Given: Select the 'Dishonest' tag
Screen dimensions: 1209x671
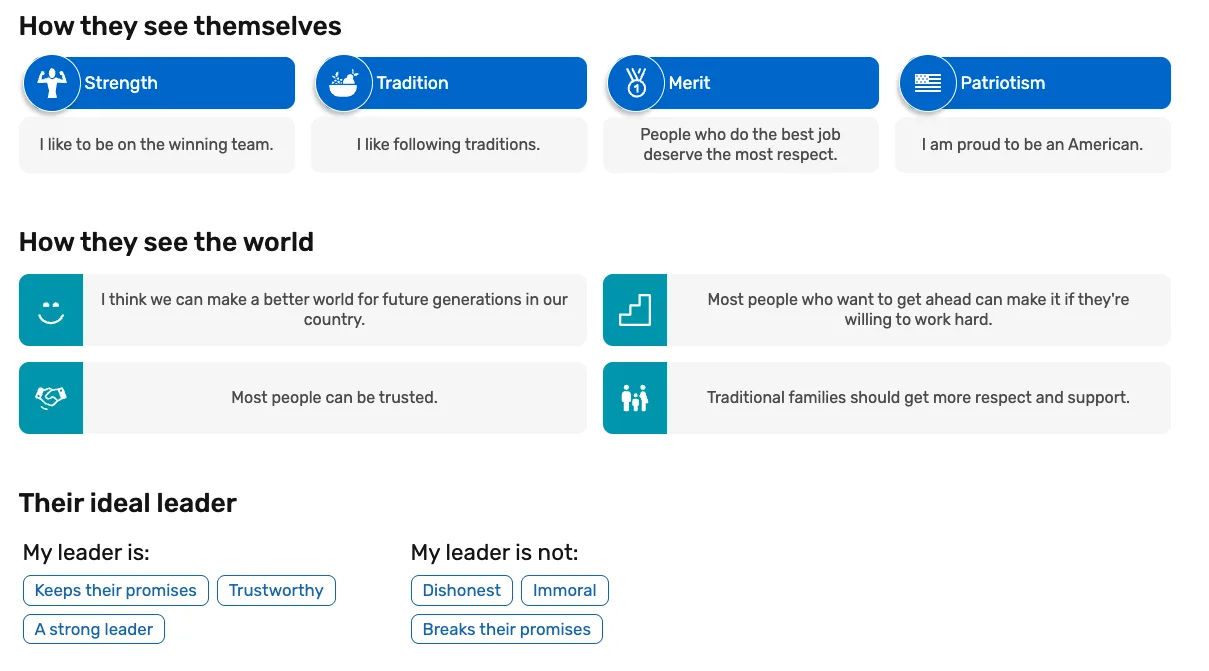Looking at the screenshot, I should [462, 590].
